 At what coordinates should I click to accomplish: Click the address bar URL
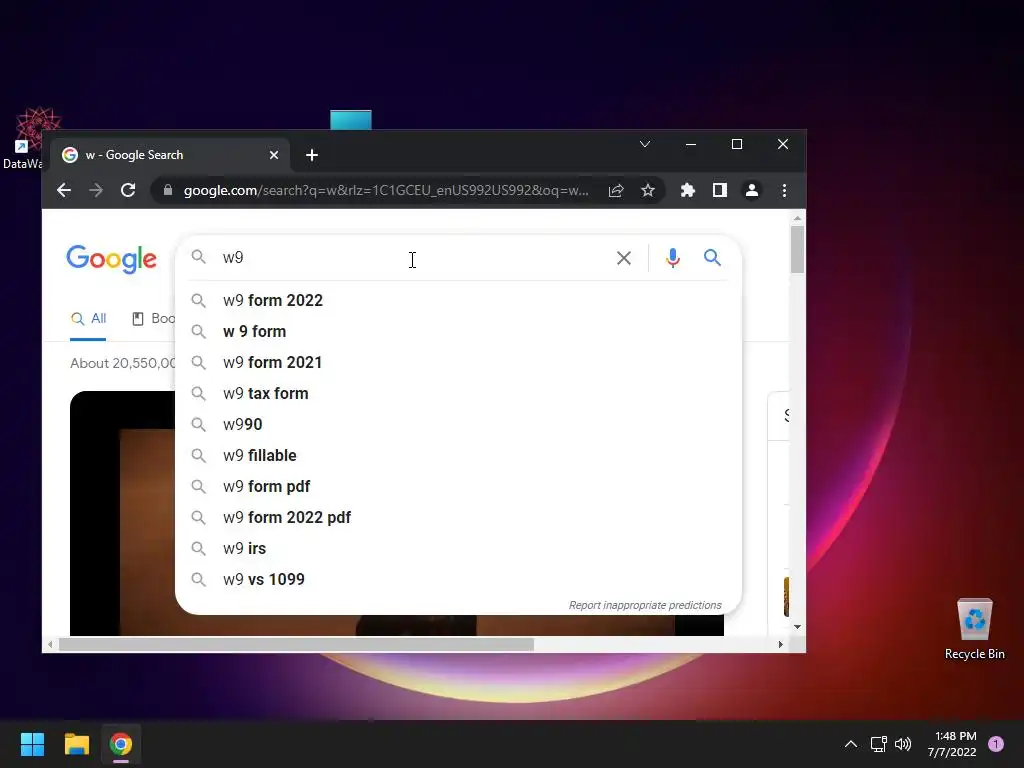point(385,190)
